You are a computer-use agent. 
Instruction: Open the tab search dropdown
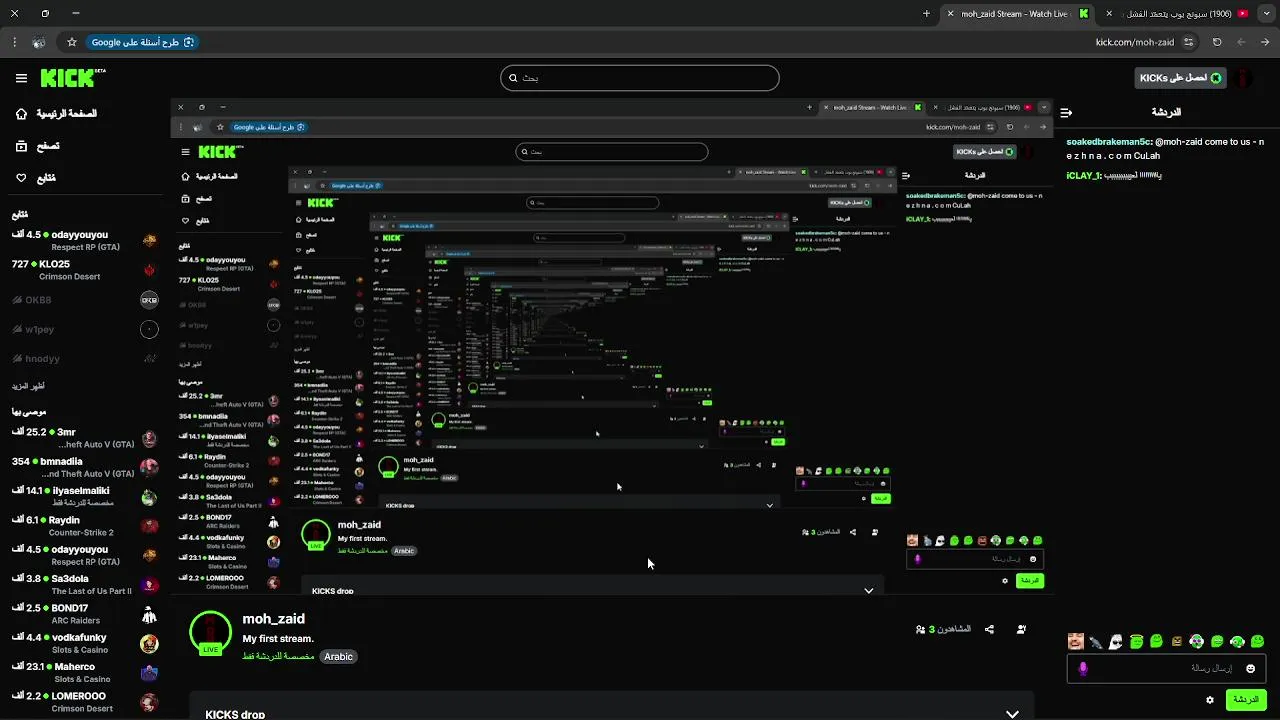pyautogui.click(x=1266, y=14)
